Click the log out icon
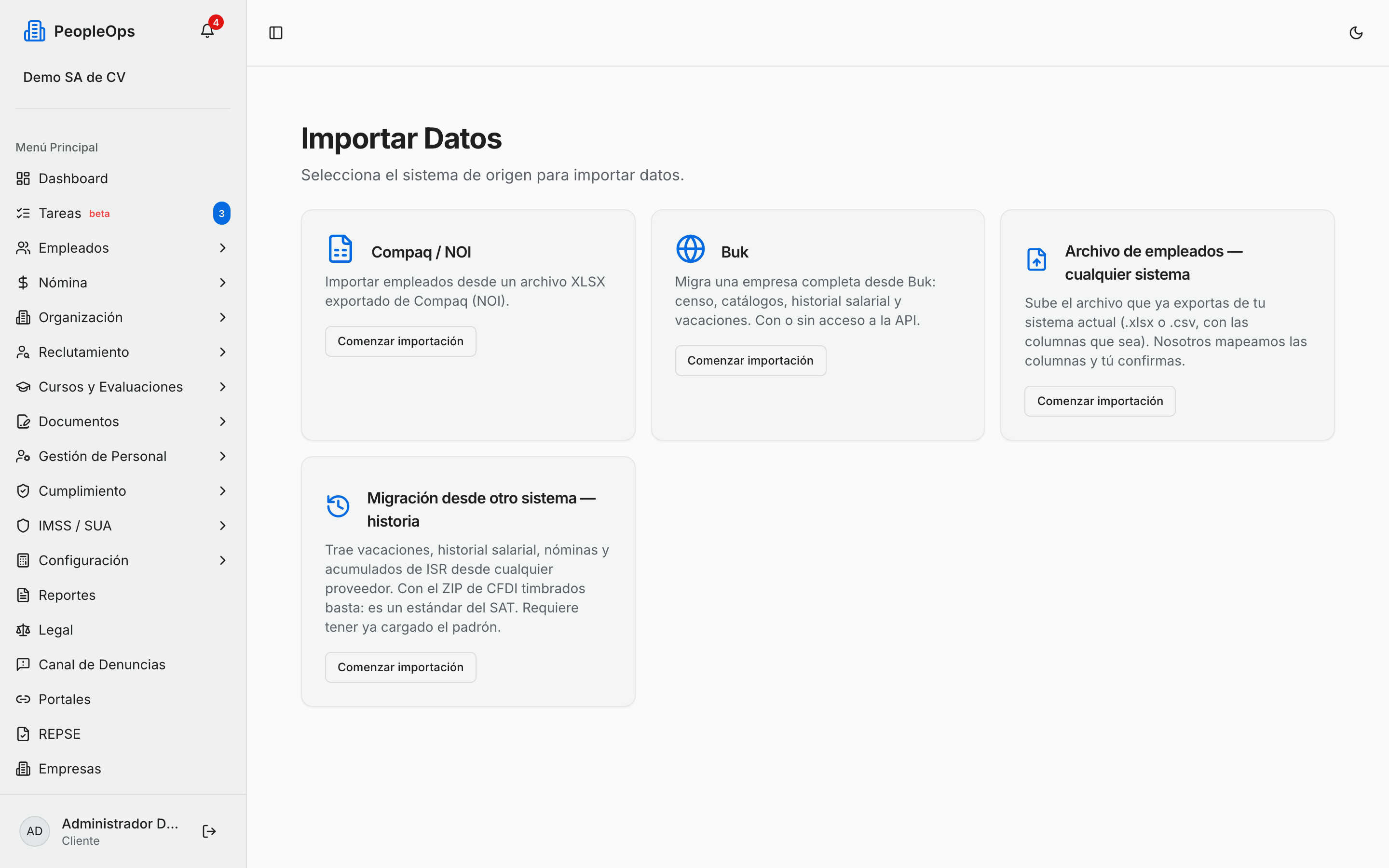Viewport: 1389px width, 868px height. [209, 831]
